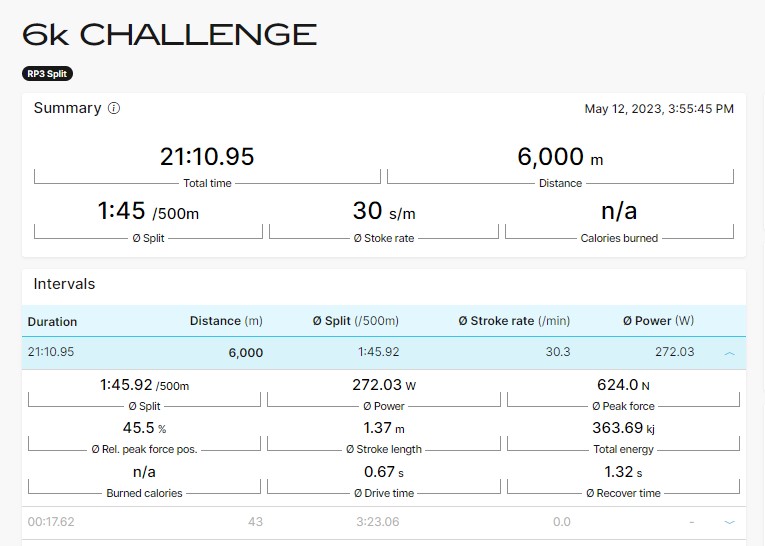
Task: Click the 624.0 N peak force value
Action: [x=623, y=385]
